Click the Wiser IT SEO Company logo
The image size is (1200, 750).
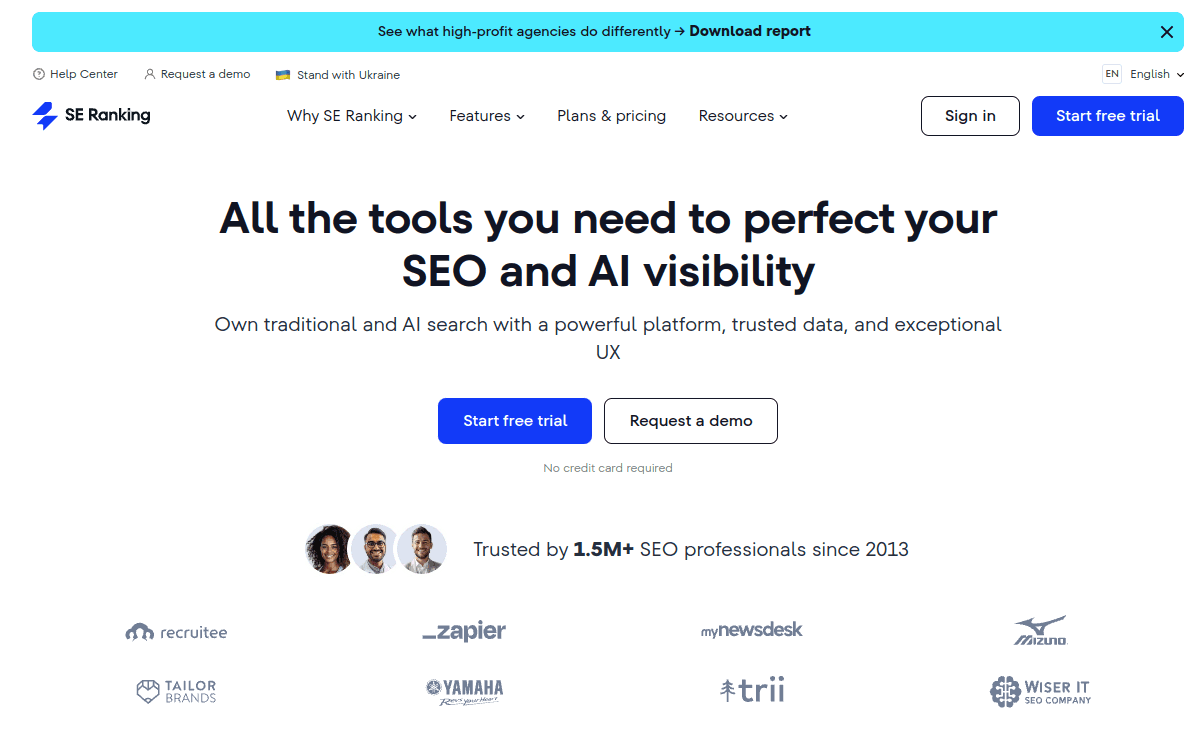pos(1040,690)
